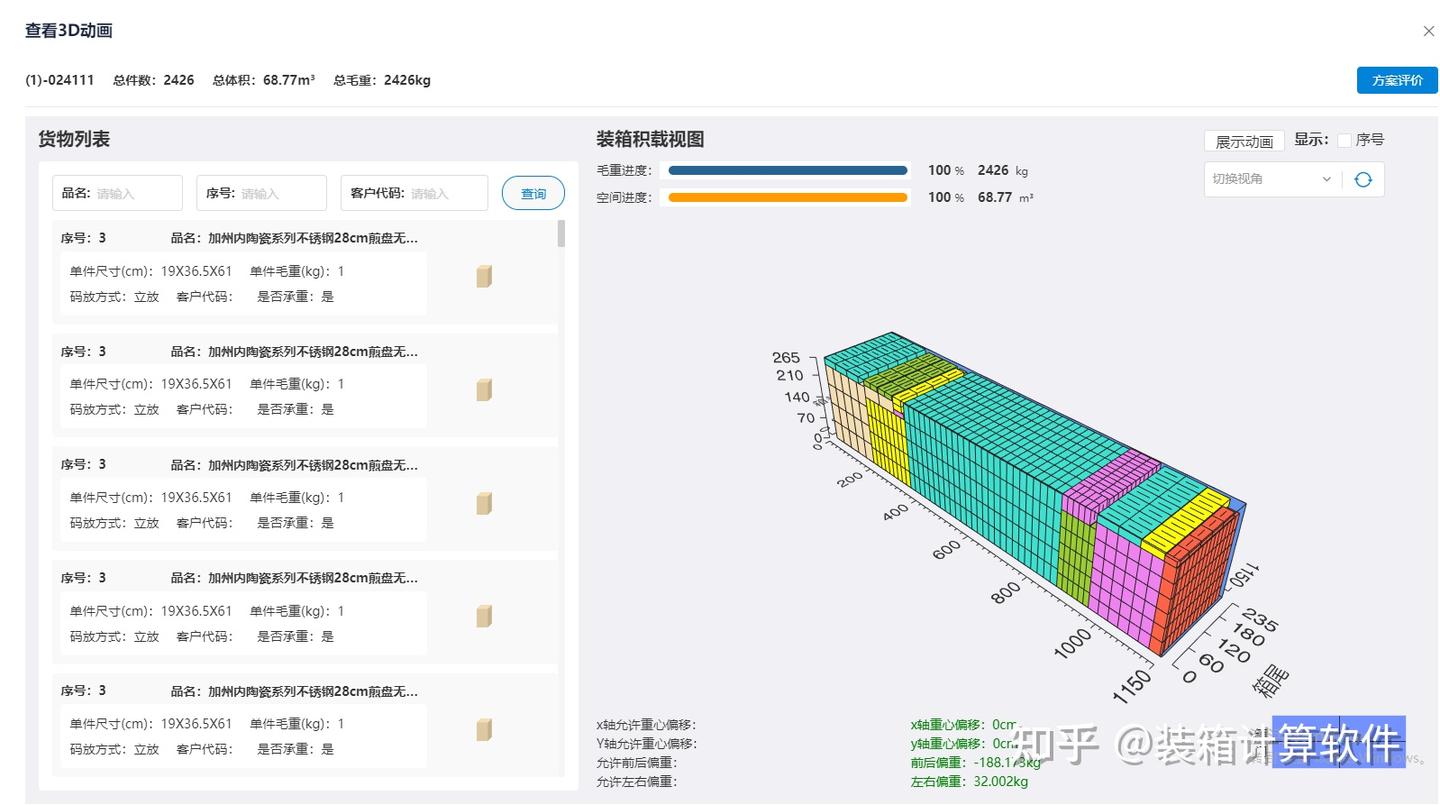
Task: Click the (1)-024111 container label
Action: [60, 80]
